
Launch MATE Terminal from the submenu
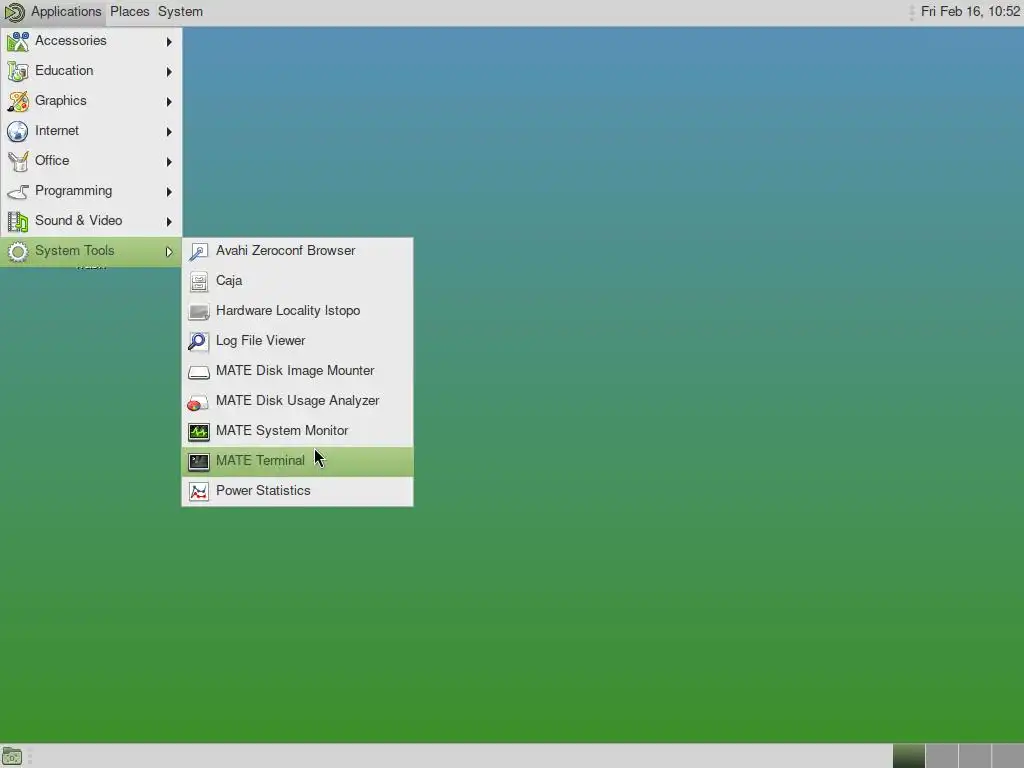(x=297, y=462)
